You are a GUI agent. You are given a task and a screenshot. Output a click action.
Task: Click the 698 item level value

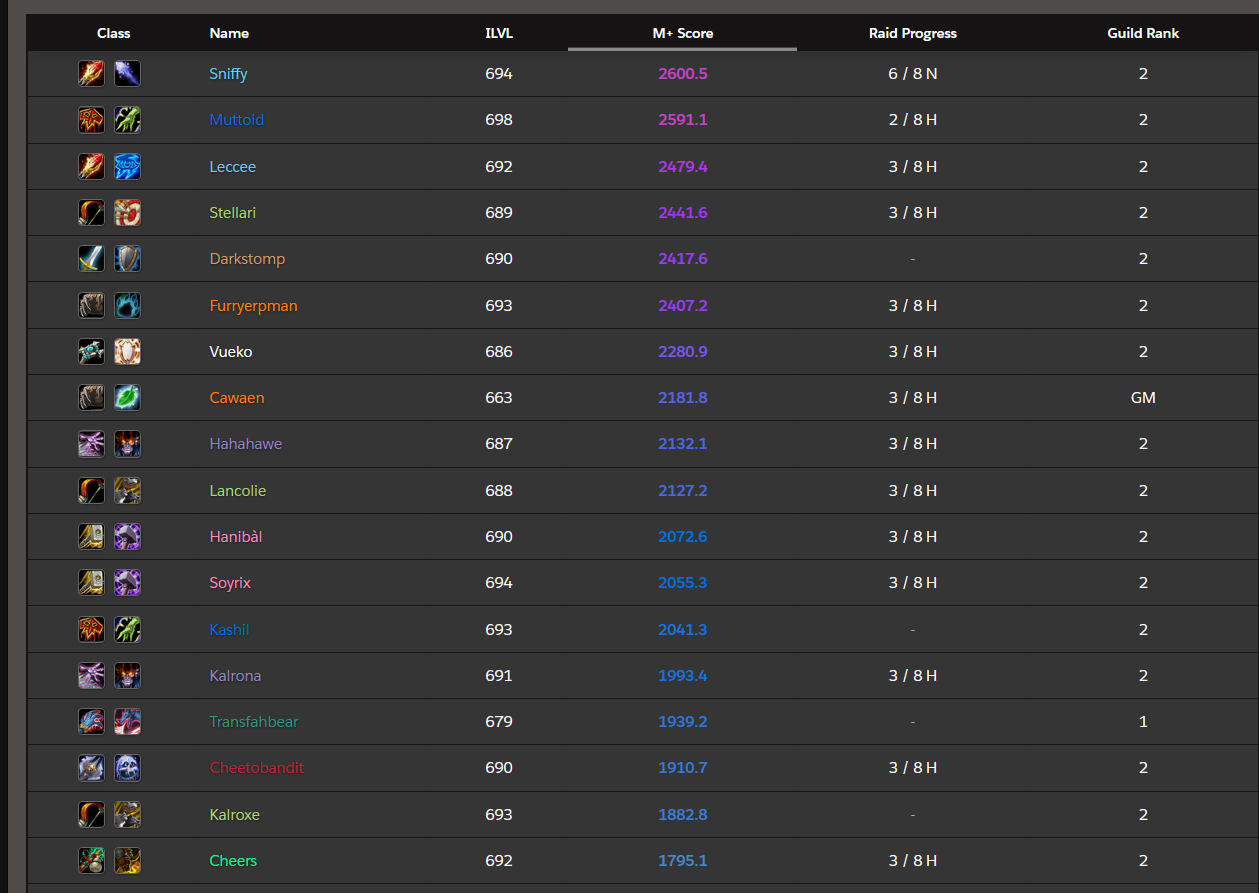499,120
